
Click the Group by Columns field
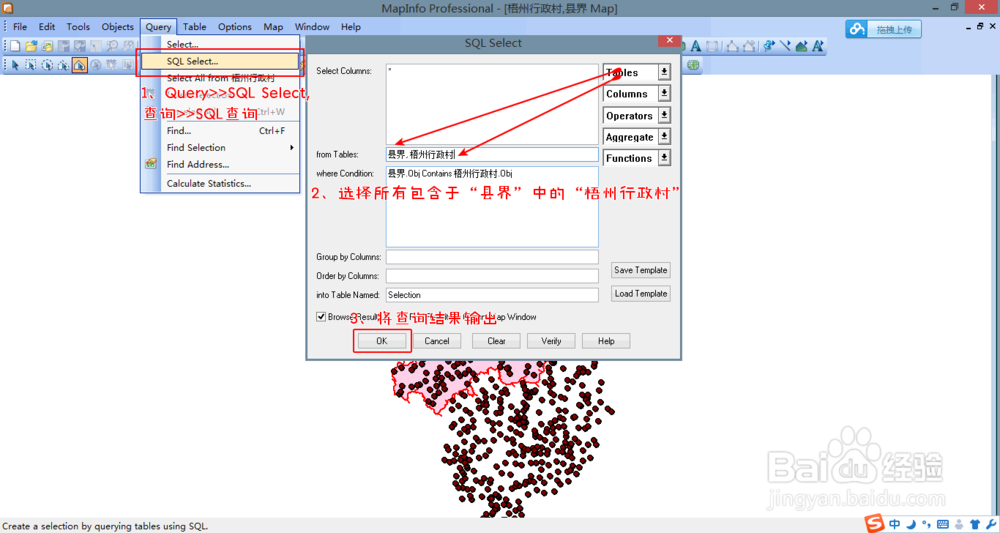[x=492, y=257]
